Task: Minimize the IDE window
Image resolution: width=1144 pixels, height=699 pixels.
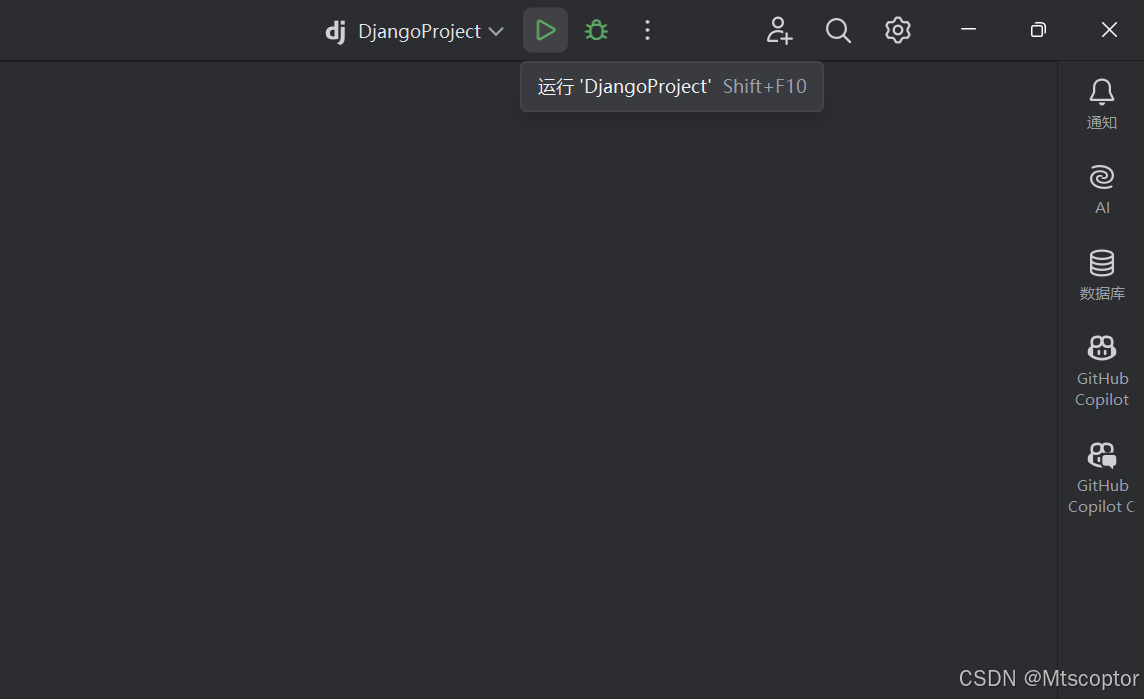Action: [968, 30]
